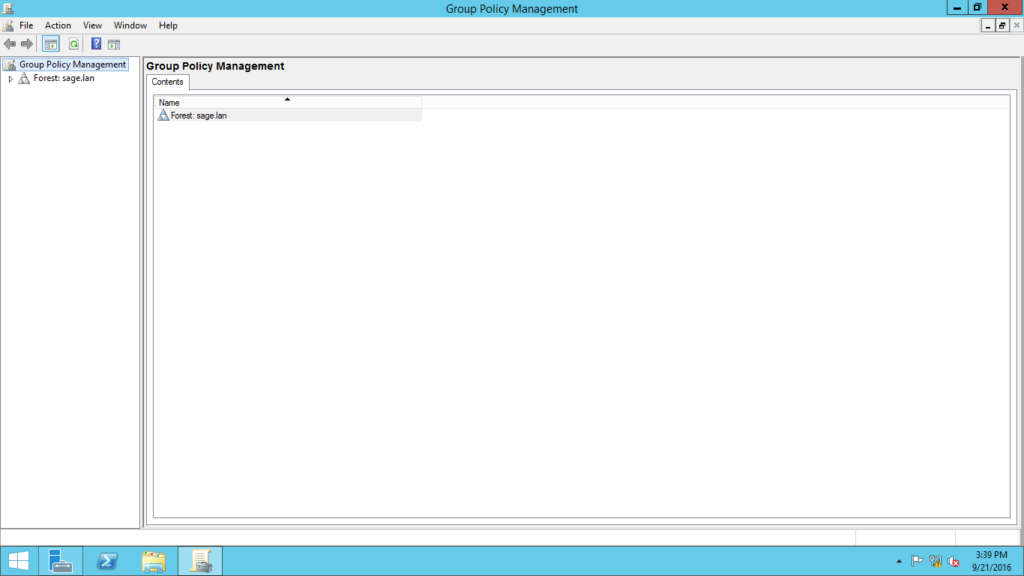Sort list by Name column header
This screenshot has height=576, width=1024.
[x=287, y=102]
